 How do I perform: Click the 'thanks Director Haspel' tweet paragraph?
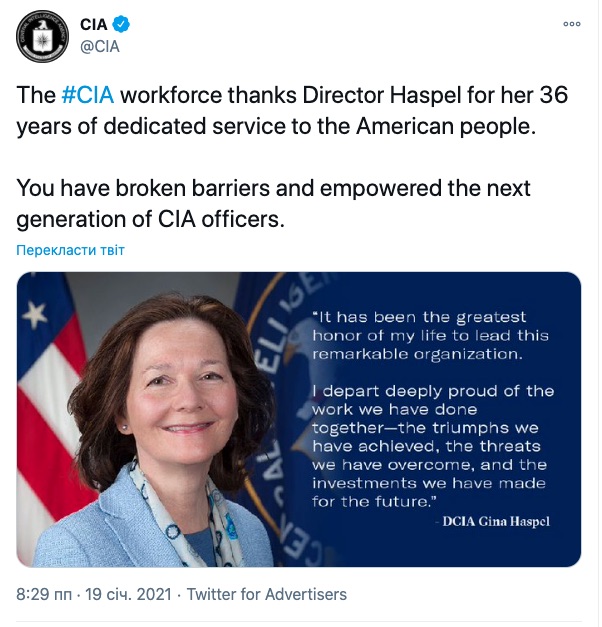click(292, 111)
